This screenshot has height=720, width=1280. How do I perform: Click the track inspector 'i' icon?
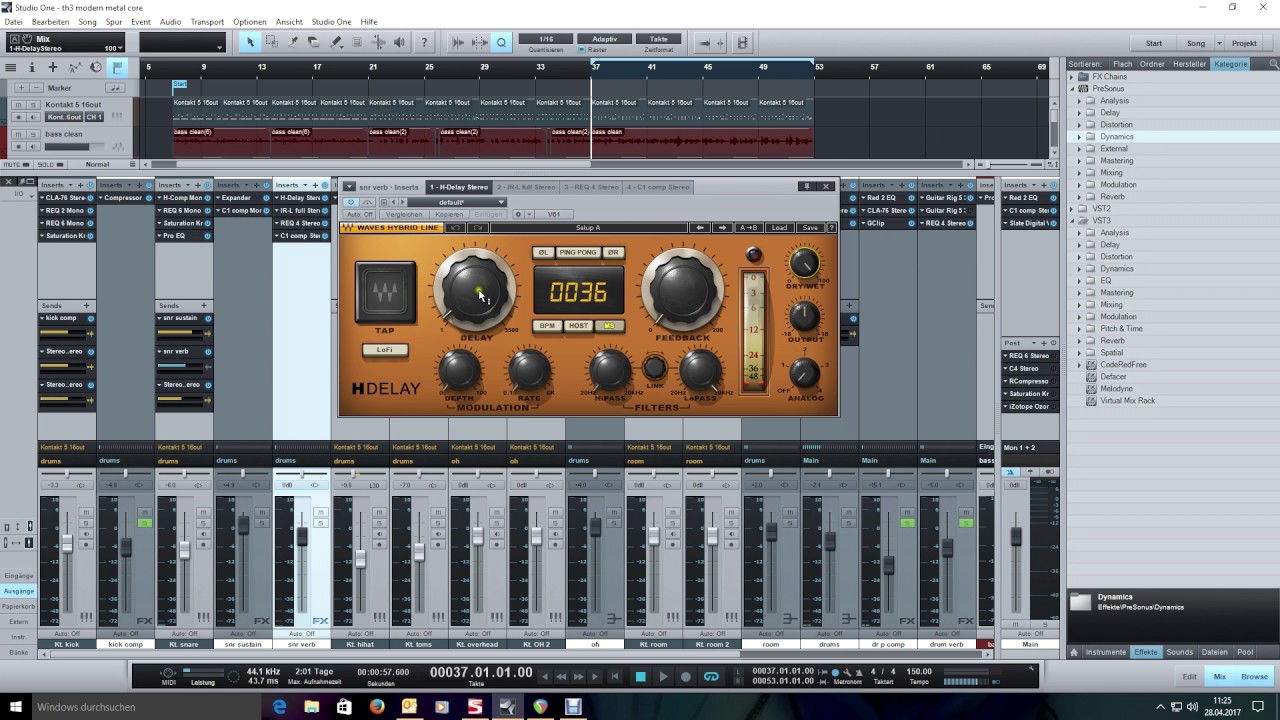point(31,67)
